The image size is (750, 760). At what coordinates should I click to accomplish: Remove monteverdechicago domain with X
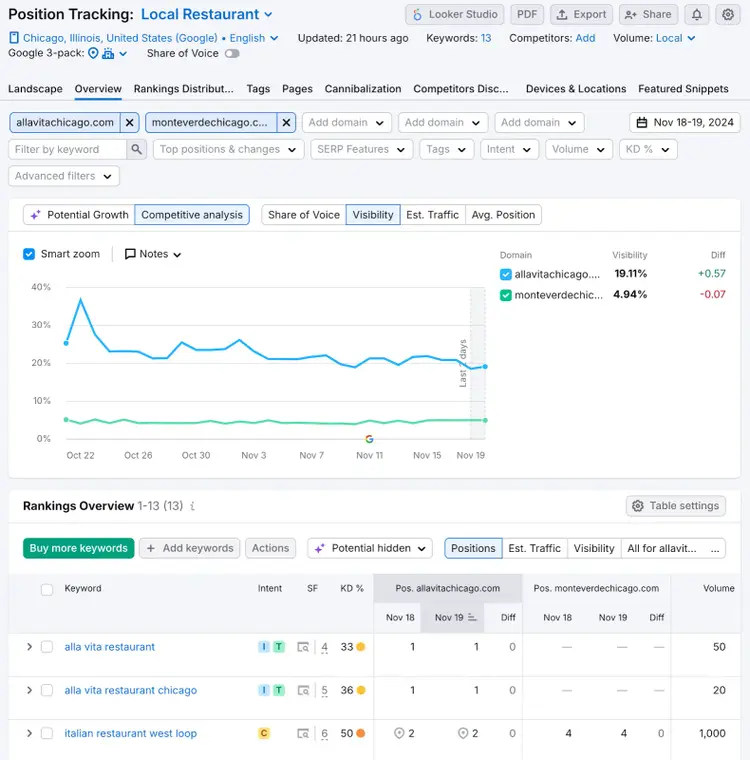[286, 123]
